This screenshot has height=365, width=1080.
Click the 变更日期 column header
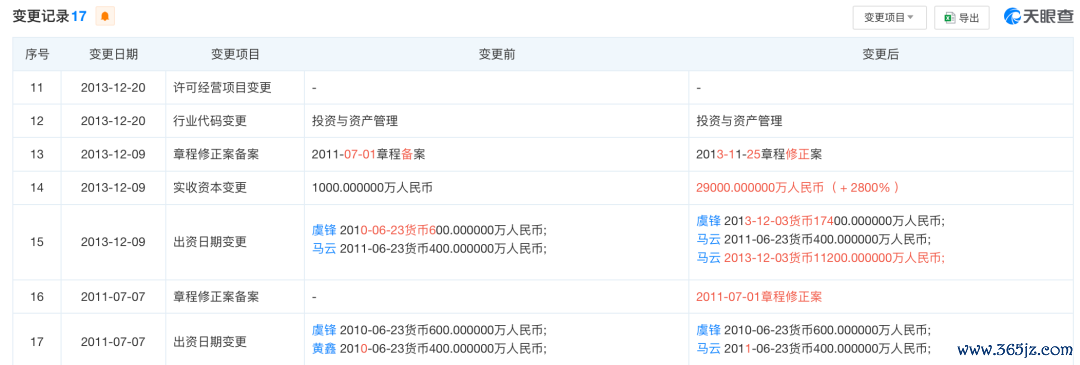114,54
